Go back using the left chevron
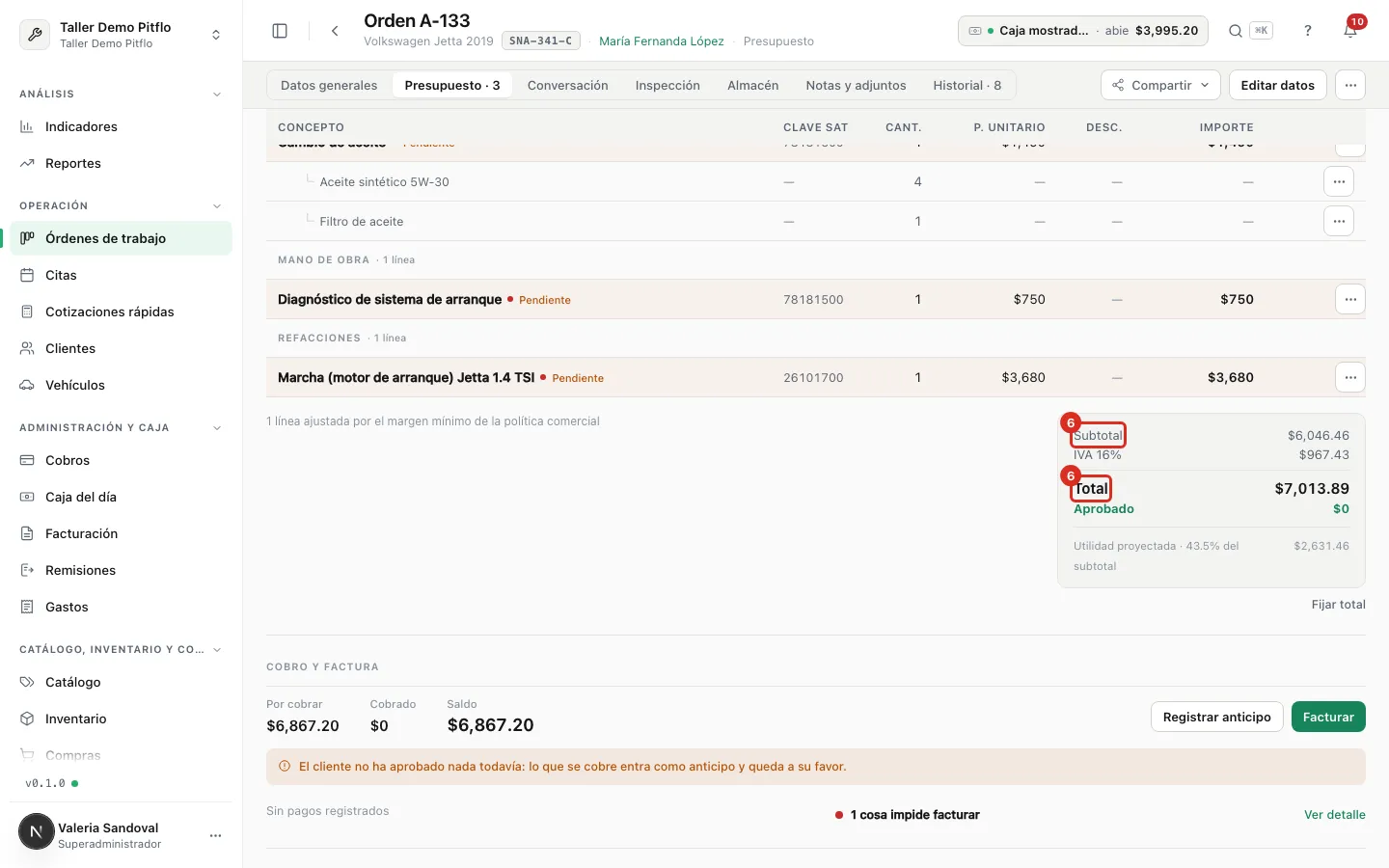The image size is (1389, 868). [335, 31]
